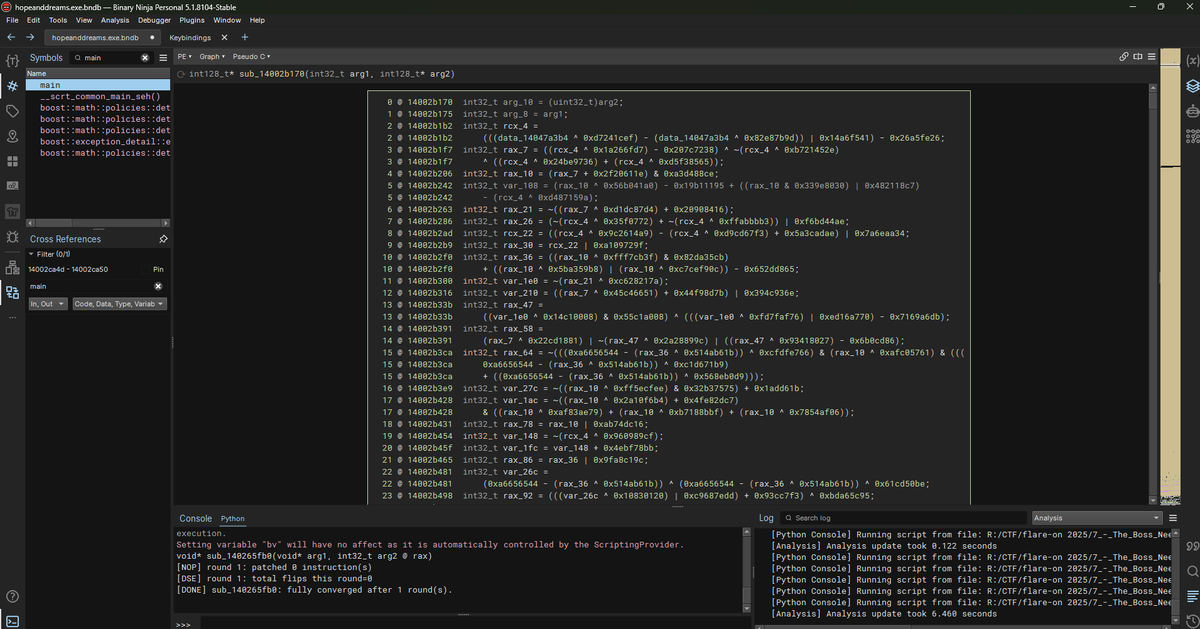This screenshot has width=1200, height=629.
Task: Open the File menu
Action: (x=12, y=20)
